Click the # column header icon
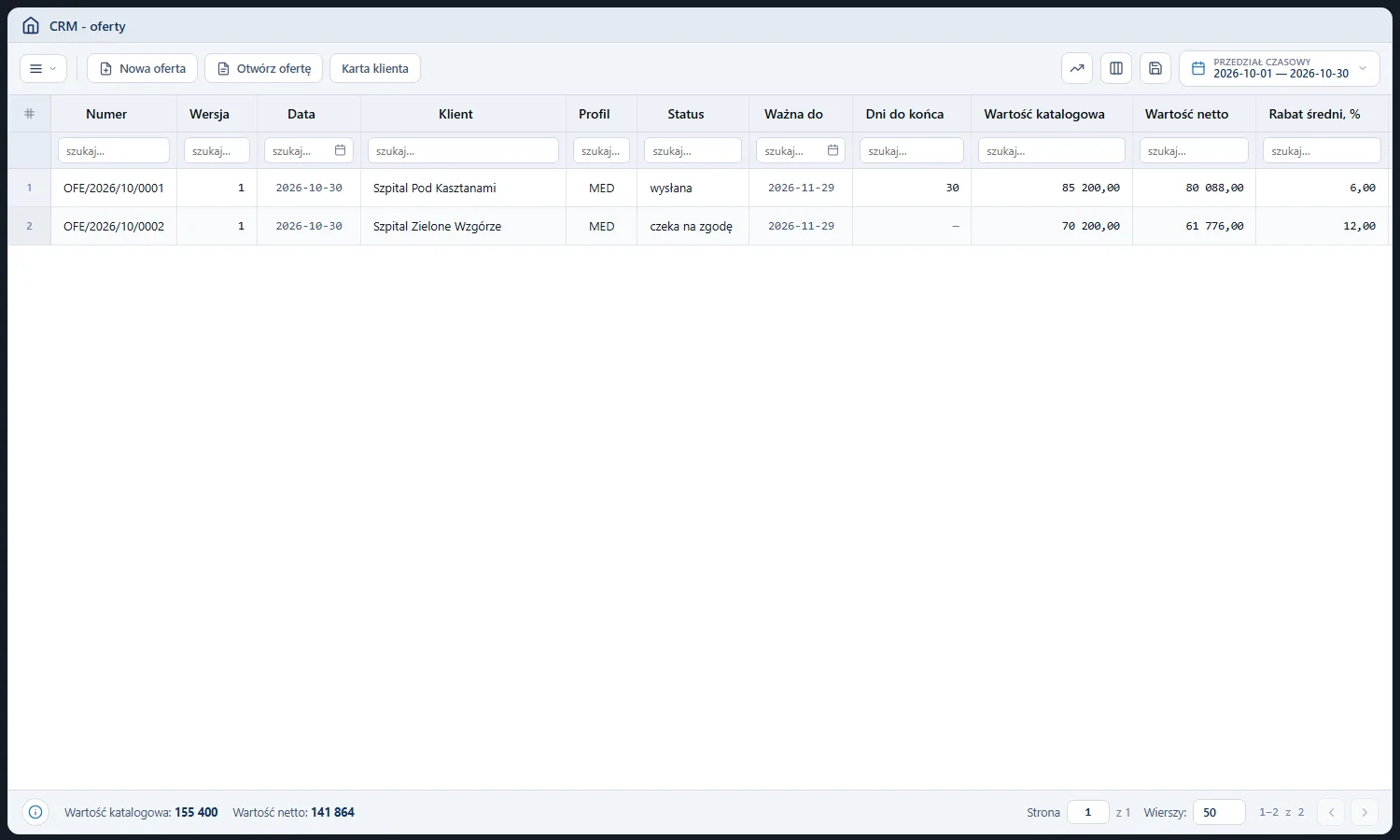The width and height of the screenshot is (1400, 840). click(29, 114)
